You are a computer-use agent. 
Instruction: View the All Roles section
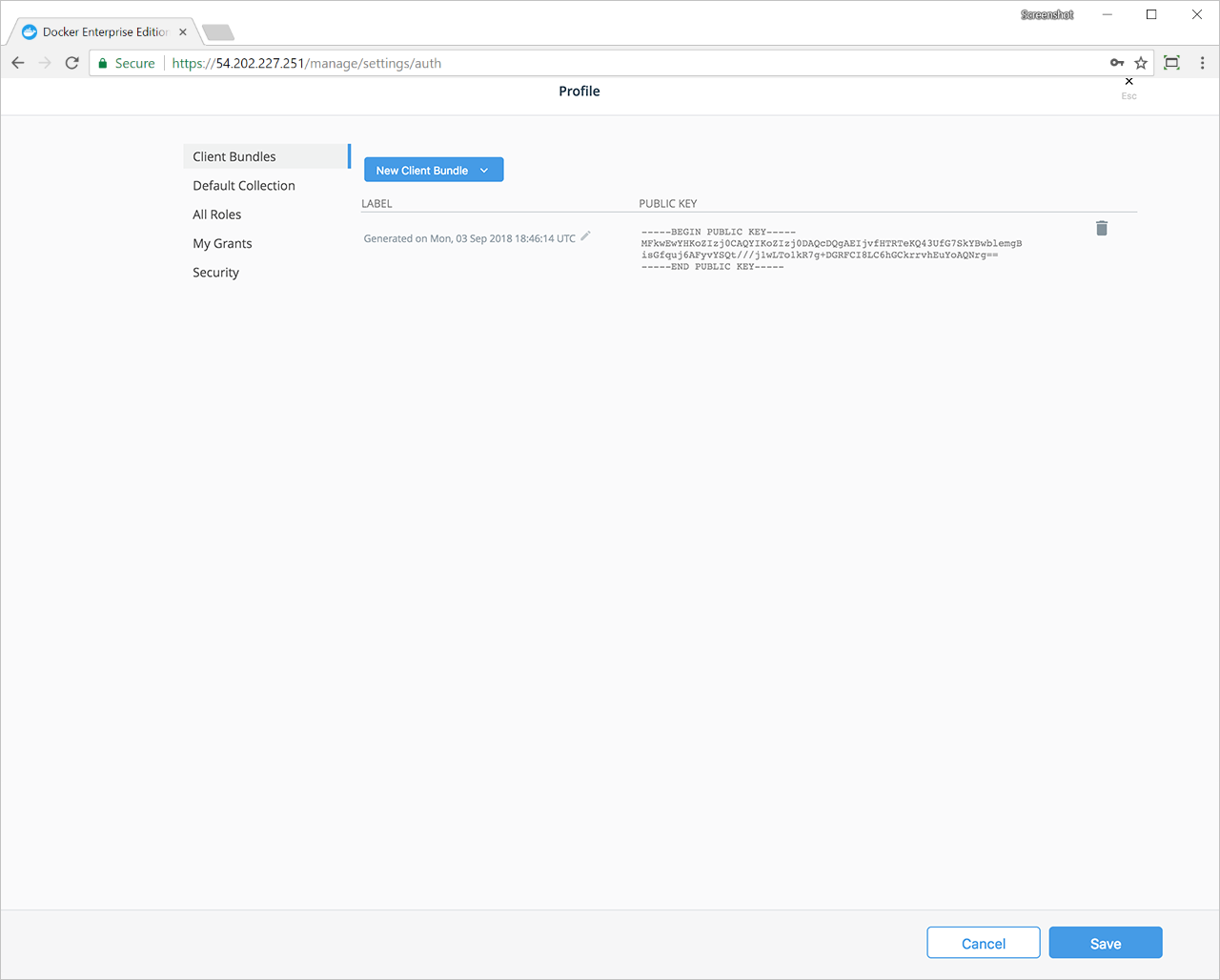pyautogui.click(x=216, y=214)
